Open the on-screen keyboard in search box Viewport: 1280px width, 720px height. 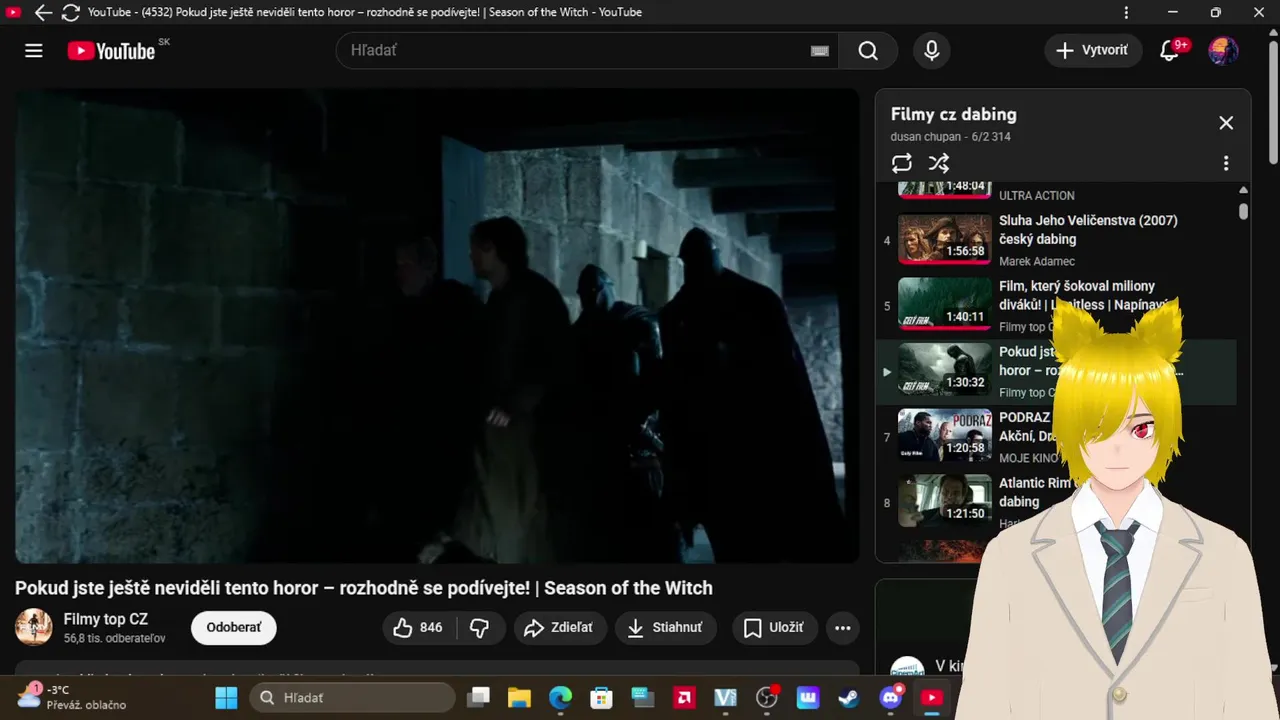[x=820, y=51]
